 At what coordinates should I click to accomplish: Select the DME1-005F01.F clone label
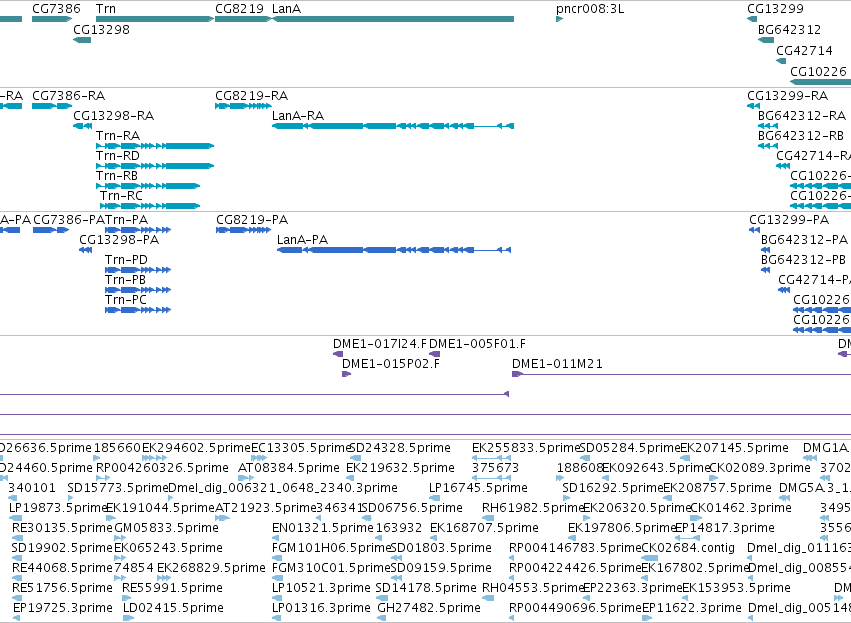pyautogui.click(x=478, y=344)
